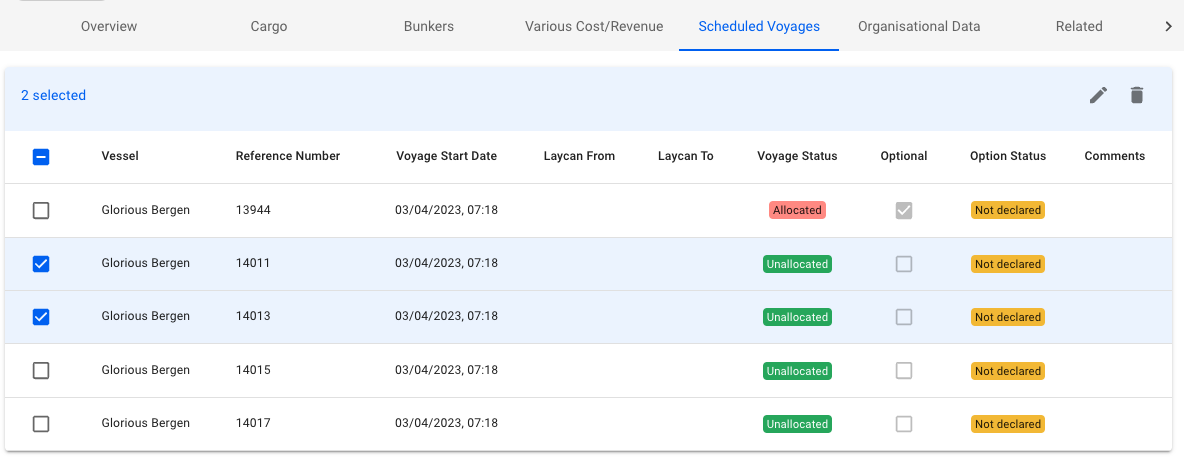Enable Optional checkbox for reference 14017
The height and width of the screenshot is (470, 1184).
coord(904,424)
